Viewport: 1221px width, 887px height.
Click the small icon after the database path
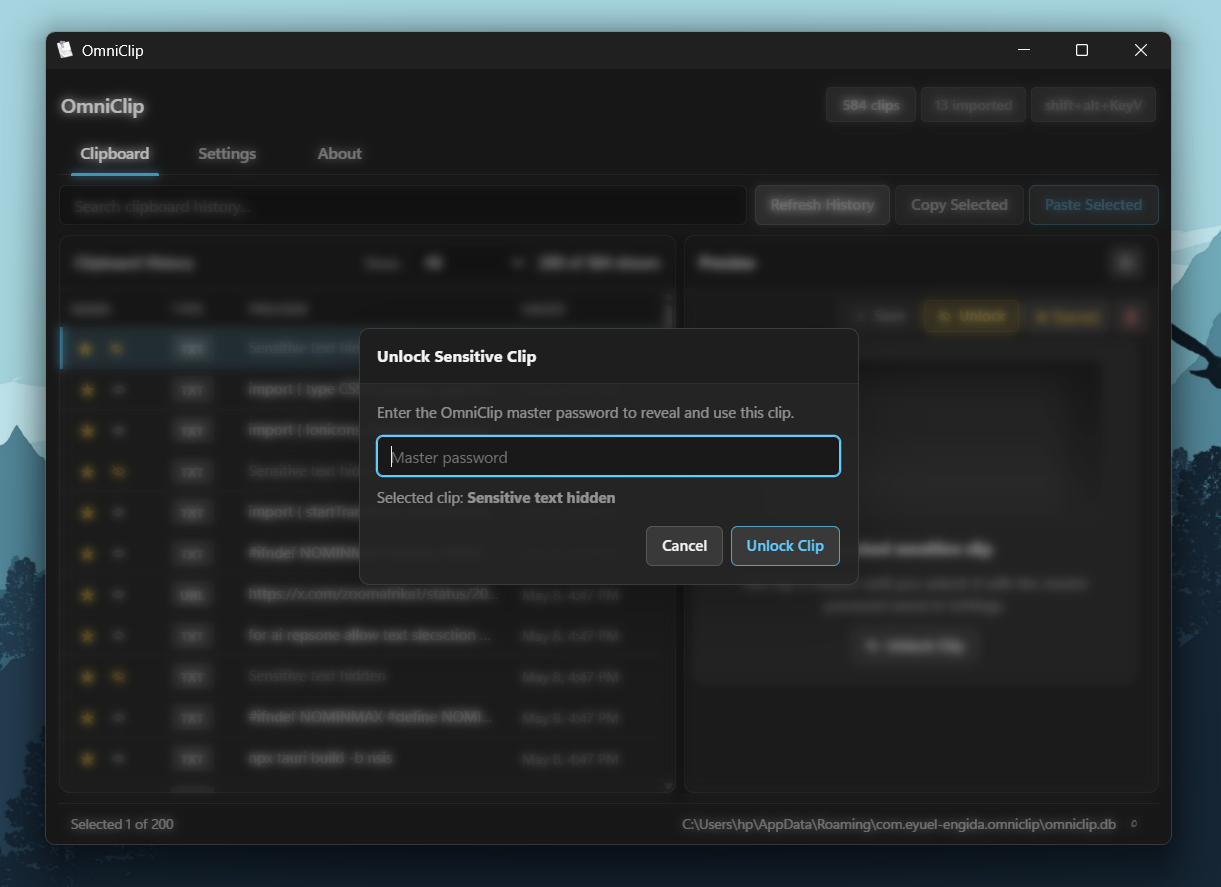[x=1134, y=825]
